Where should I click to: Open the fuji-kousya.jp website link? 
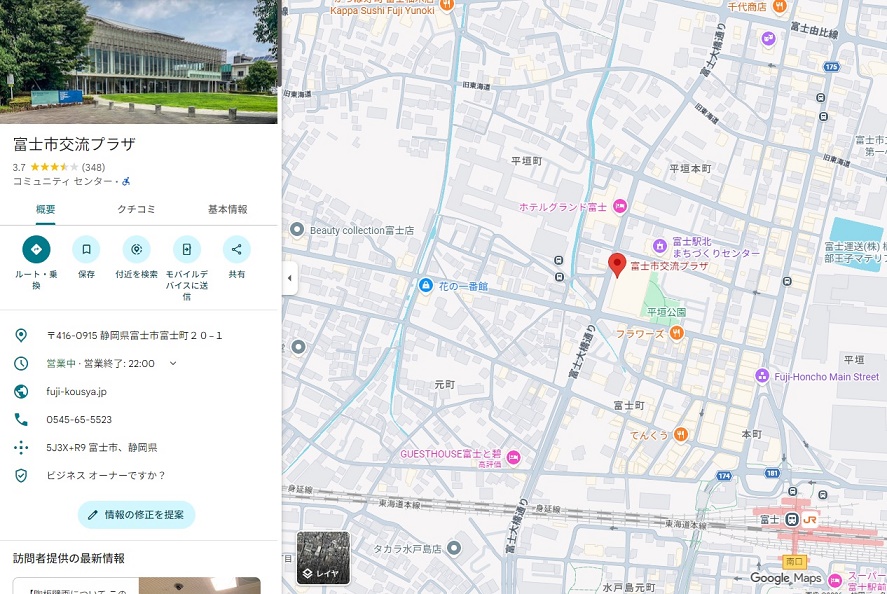[x=76, y=391]
